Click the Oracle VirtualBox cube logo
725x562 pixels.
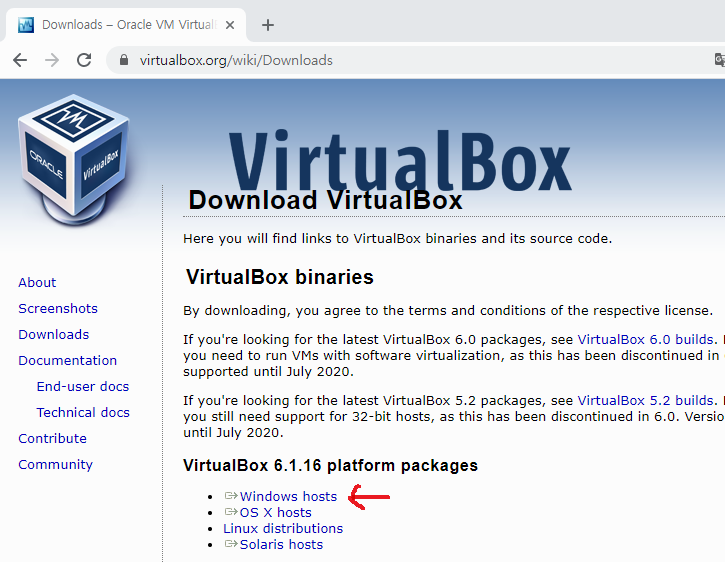[74, 160]
